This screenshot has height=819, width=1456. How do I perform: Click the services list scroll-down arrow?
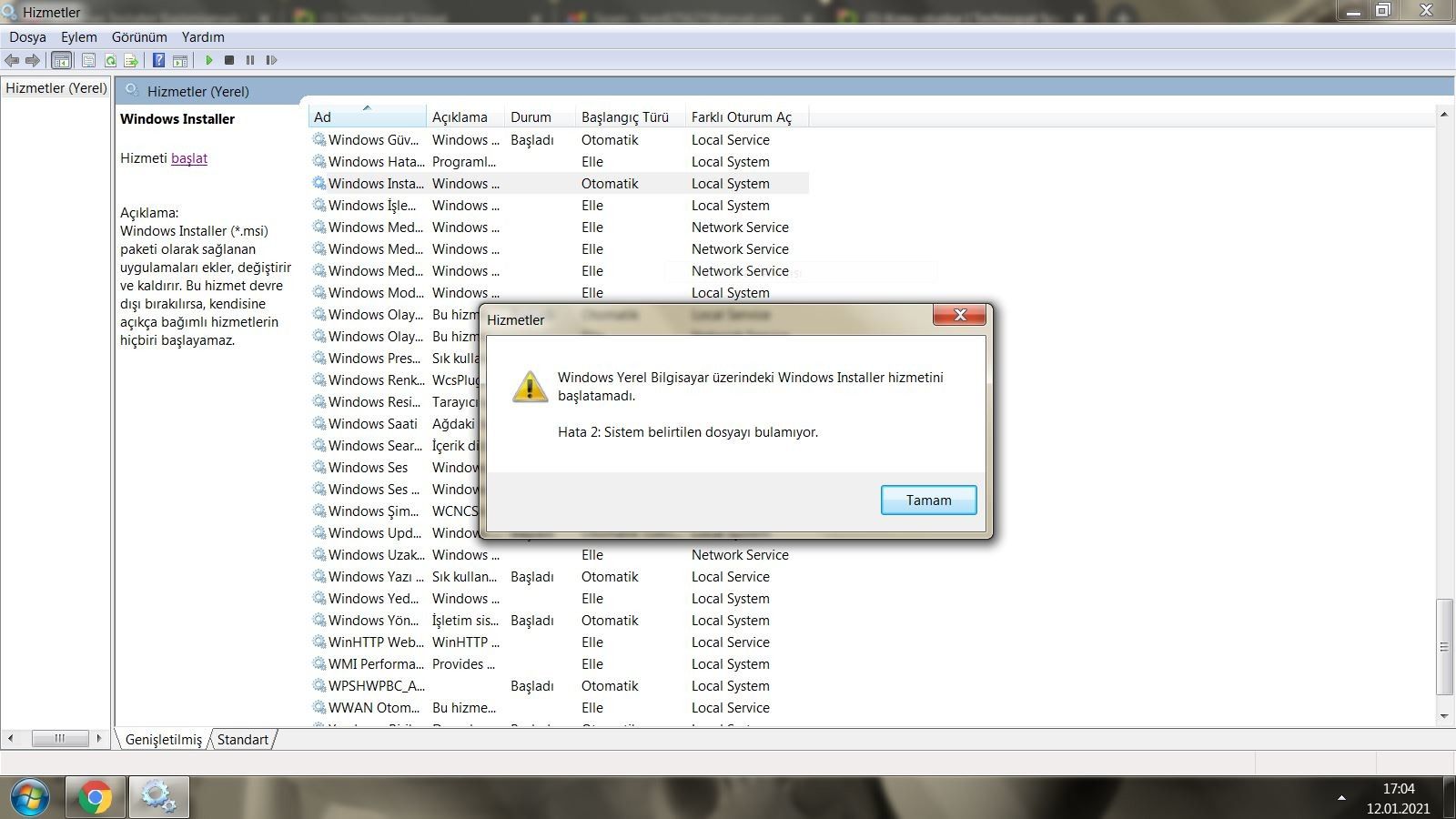tap(1444, 717)
